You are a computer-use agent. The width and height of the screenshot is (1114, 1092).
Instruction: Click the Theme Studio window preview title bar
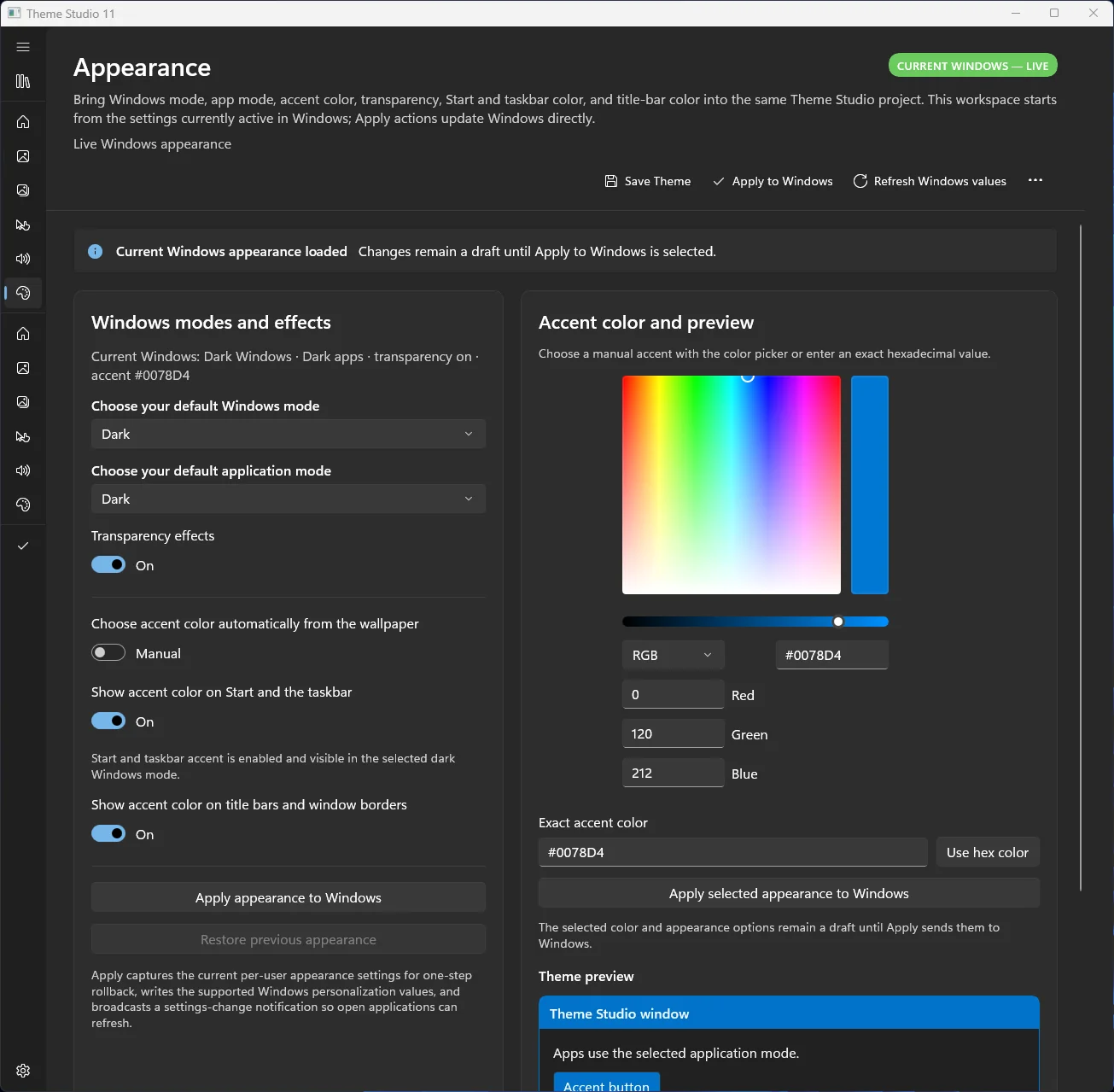pos(789,1013)
